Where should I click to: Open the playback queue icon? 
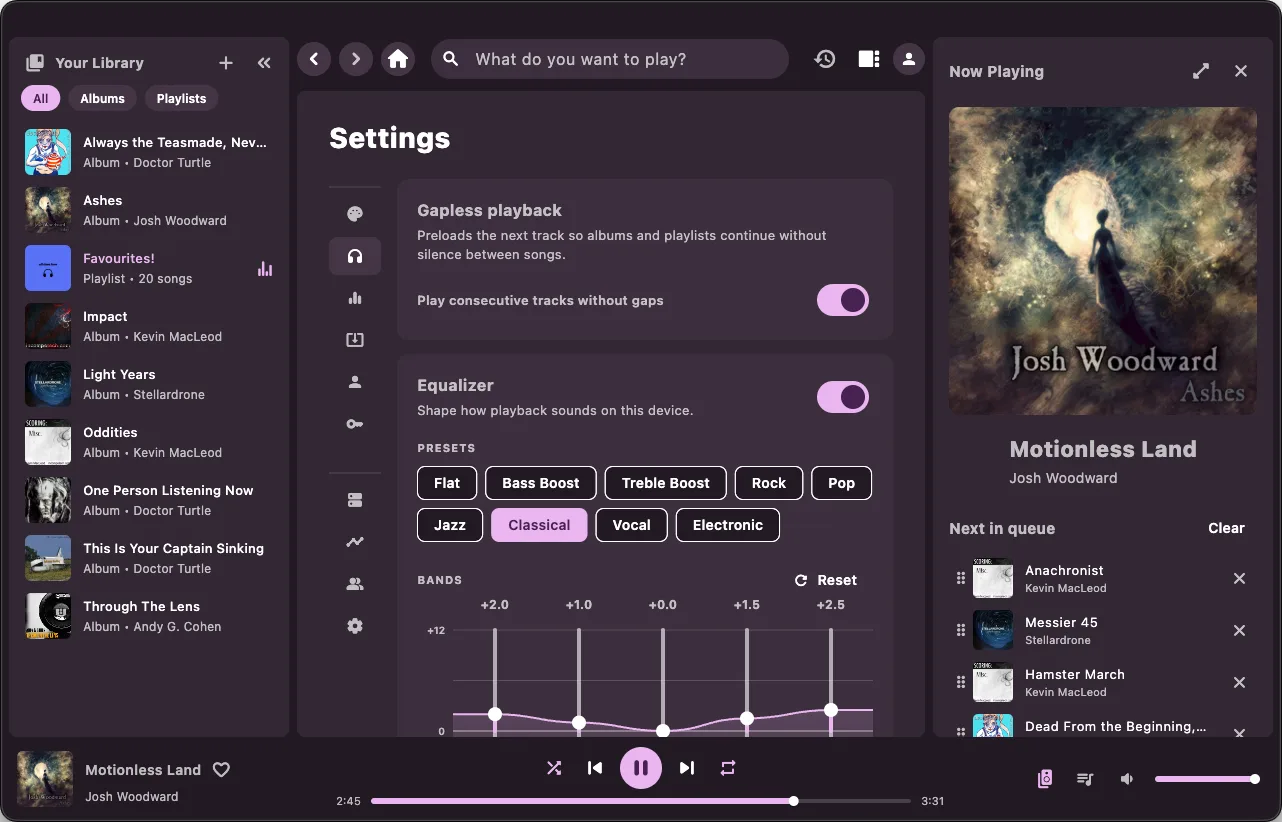coord(1085,779)
